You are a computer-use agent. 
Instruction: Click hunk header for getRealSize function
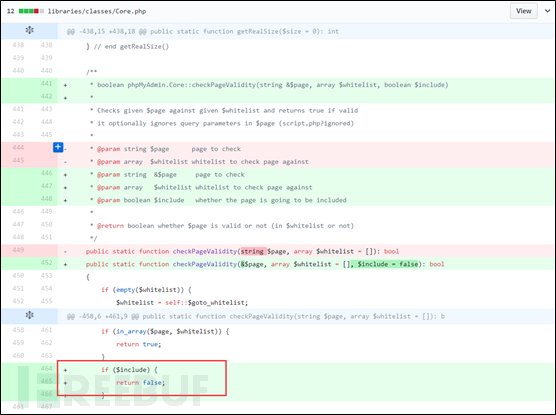[x=202, y=32]
